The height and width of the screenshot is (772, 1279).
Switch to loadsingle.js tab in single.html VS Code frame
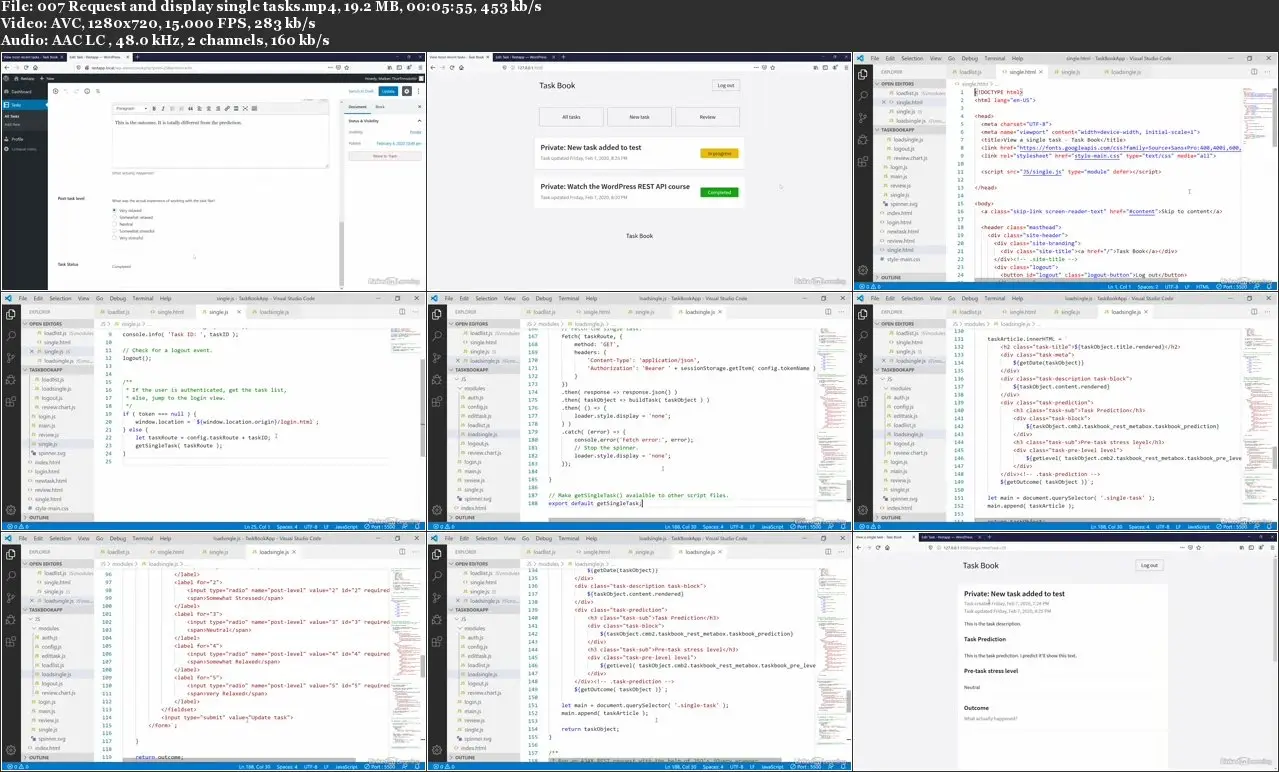pyautogui.click(x=1124, y=72)
